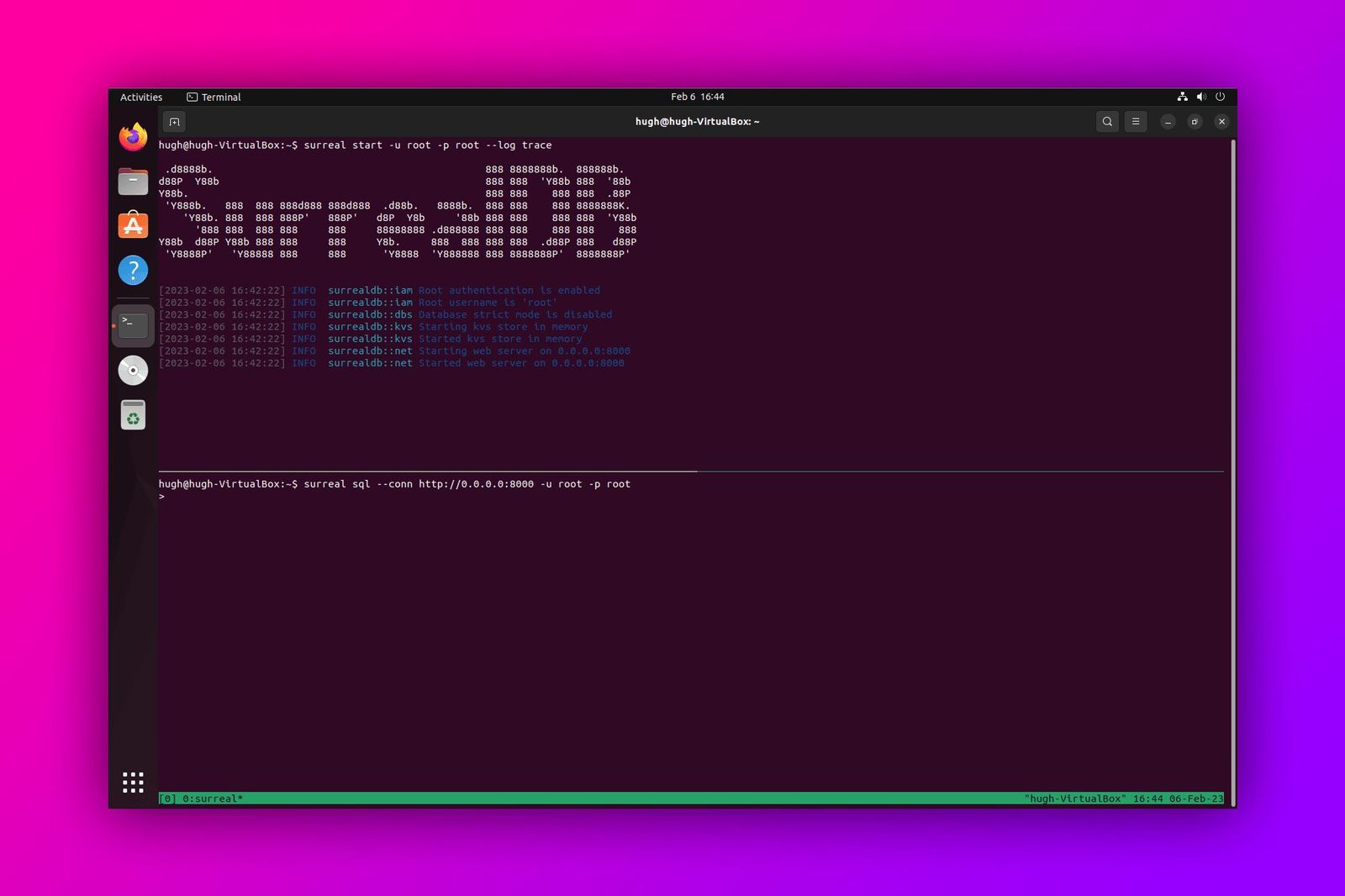
Task: Click the window title hugh@hugh-VirtualBox: ~
Action: (x=697, y=122)
